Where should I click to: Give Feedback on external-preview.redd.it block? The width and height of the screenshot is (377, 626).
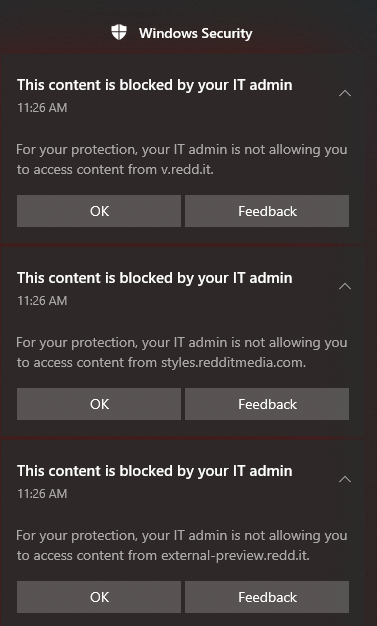tap(267, 597)
